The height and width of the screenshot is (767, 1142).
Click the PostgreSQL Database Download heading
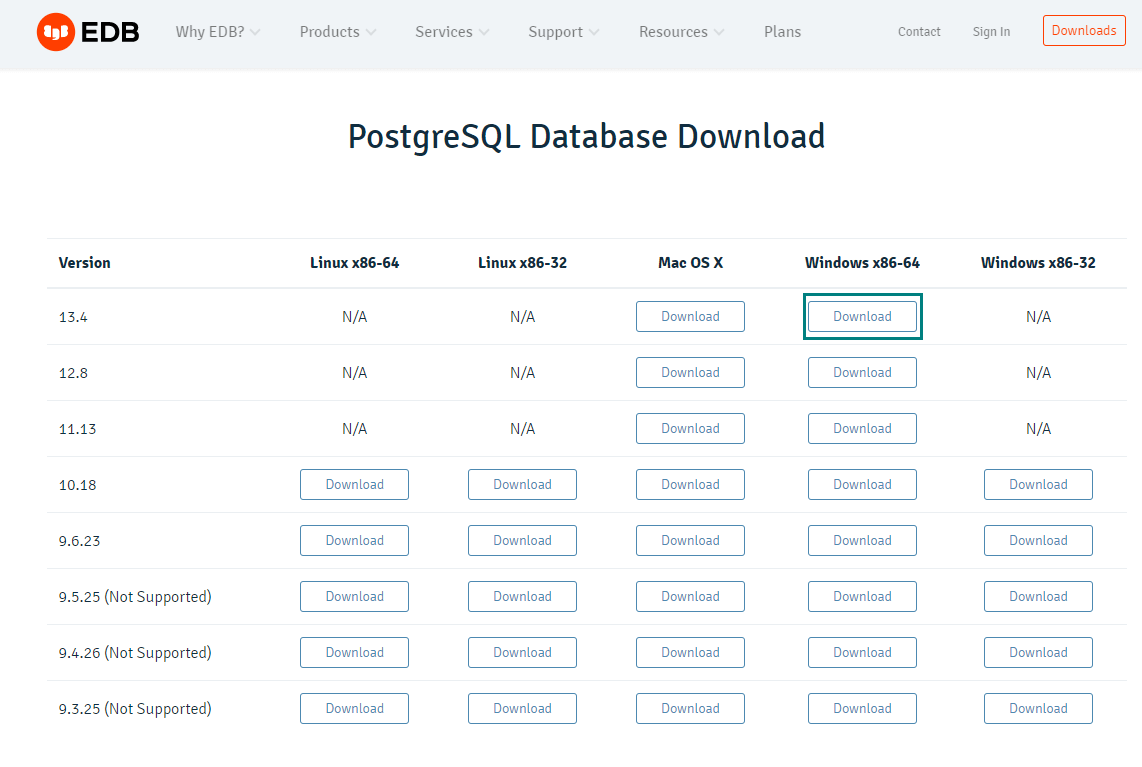pos(586,138)
